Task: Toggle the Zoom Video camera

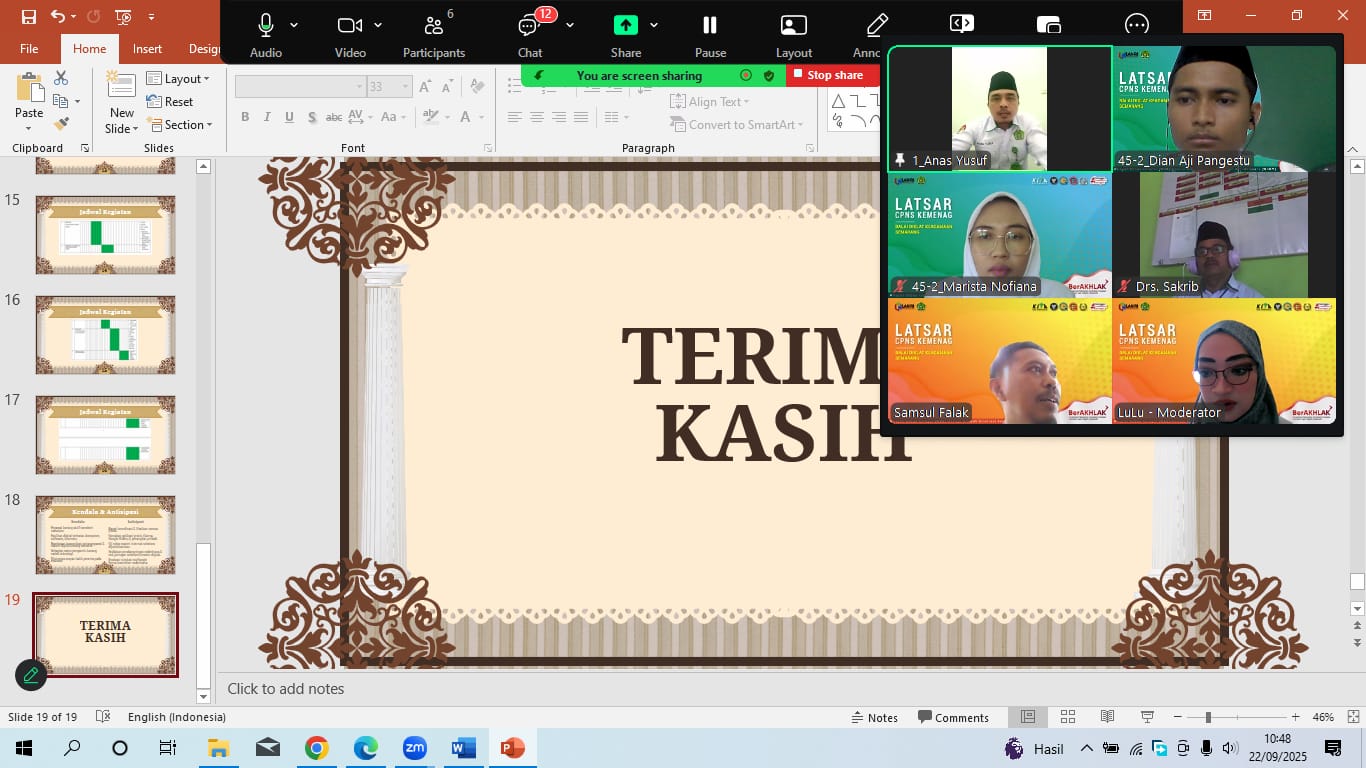Action: 349,36
